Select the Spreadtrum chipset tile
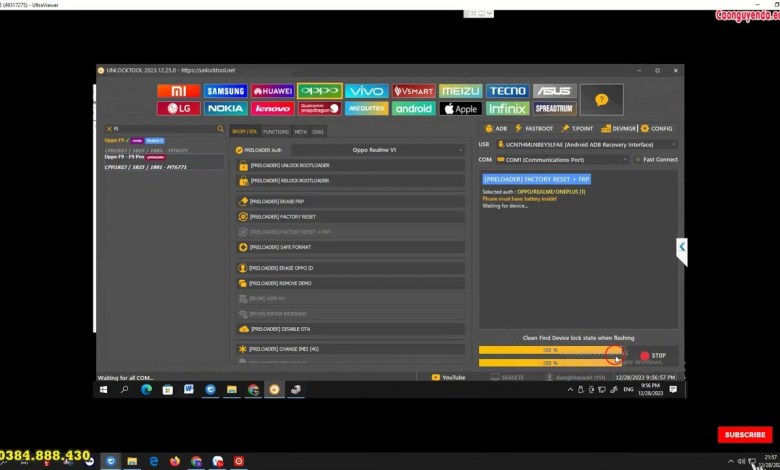Viewport: 780px width, 470px height. [554, 108]
